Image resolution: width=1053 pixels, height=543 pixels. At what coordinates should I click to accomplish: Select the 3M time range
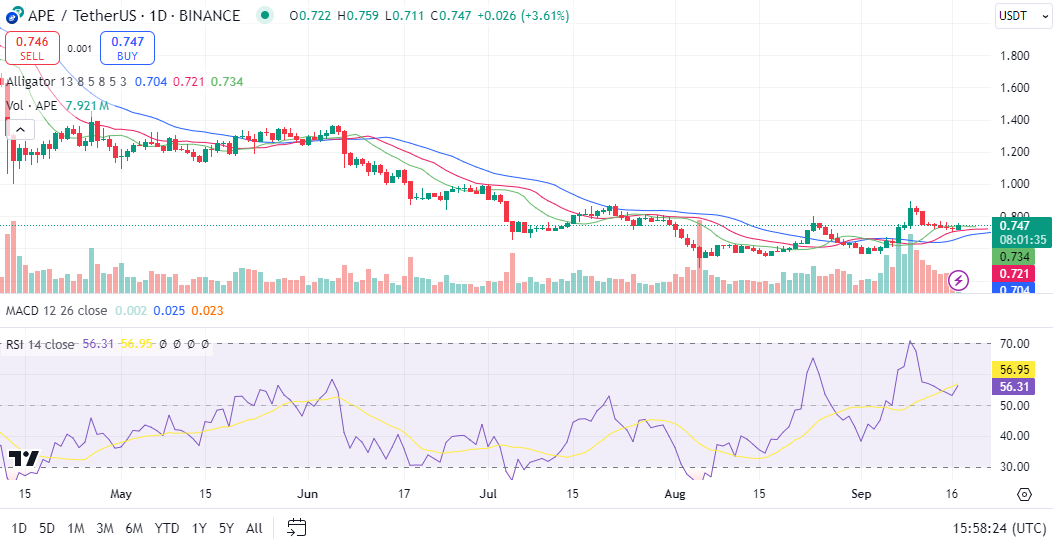(104, 528)
